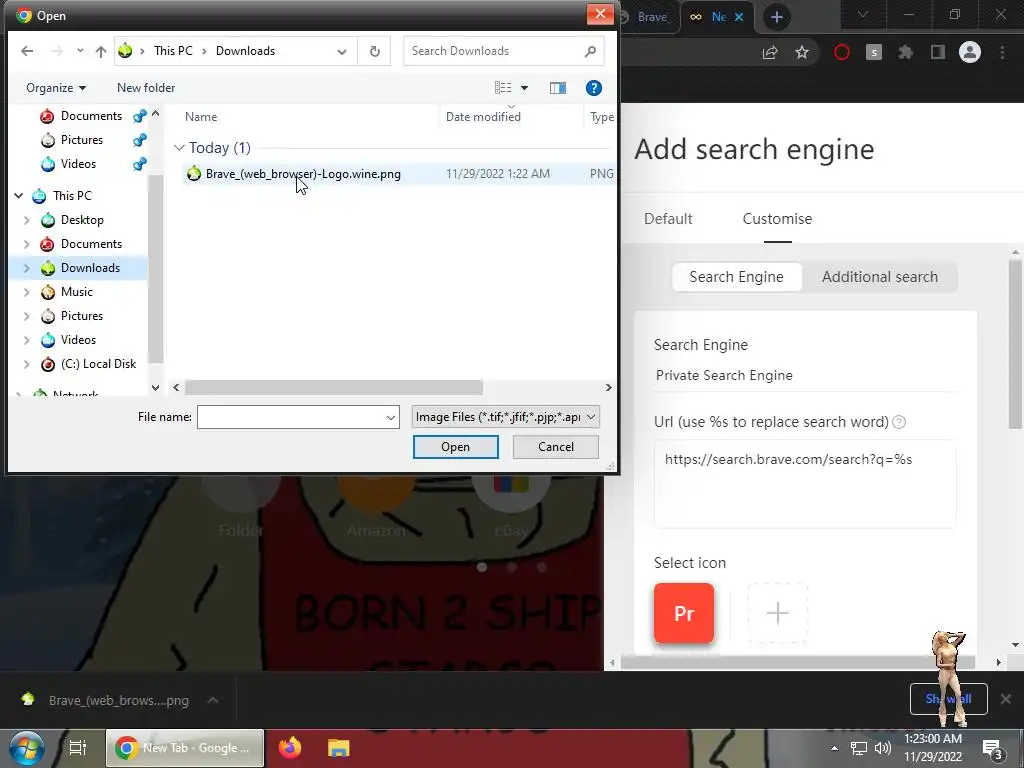Bookmark this page with star icon

coord(802,52)
